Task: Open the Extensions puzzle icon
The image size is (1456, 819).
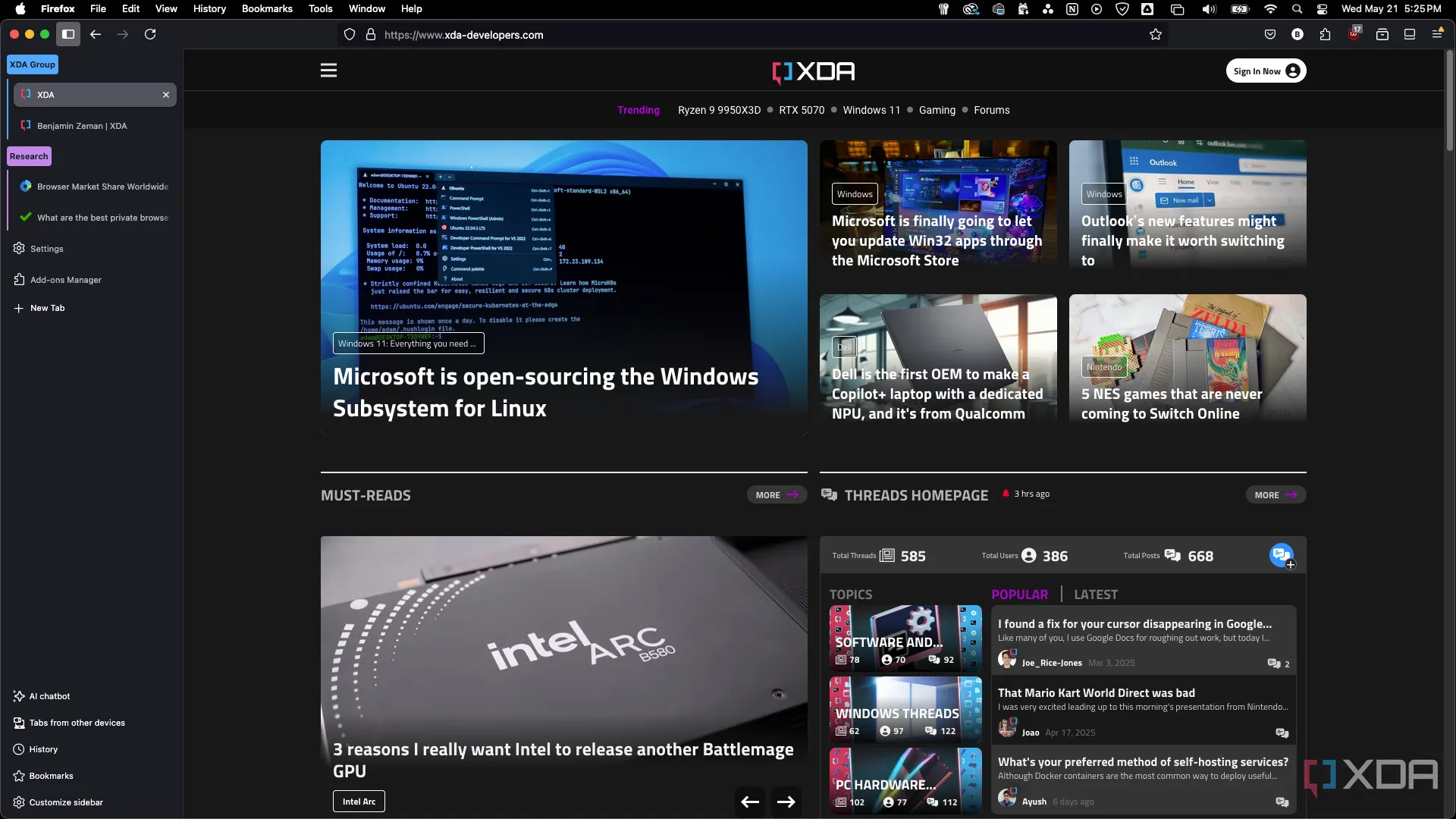Action: (x=1325, y=35)
